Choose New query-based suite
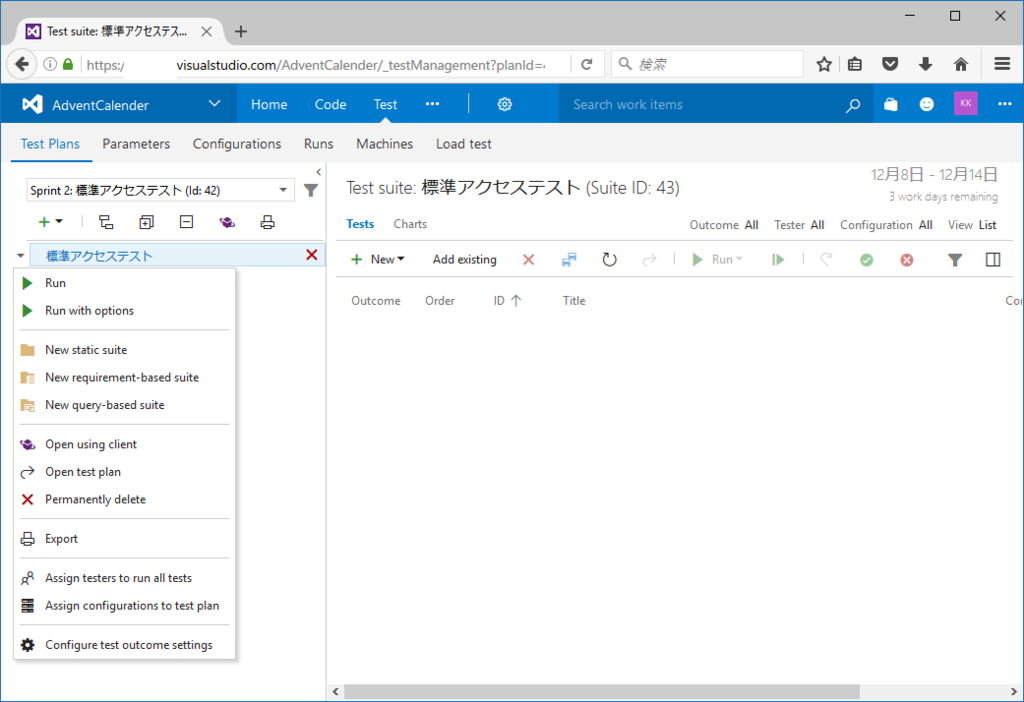This screenshot has height=702, width=1024. (124, 405)
